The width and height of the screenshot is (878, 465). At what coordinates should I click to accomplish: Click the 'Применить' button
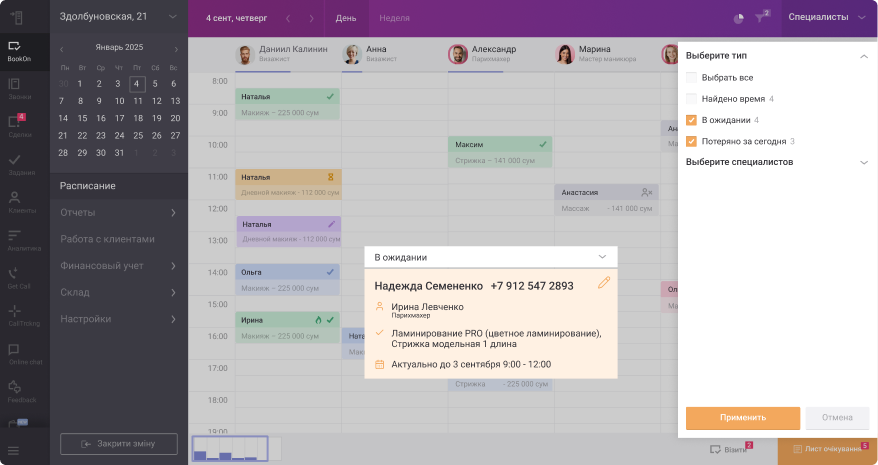[742, 418]
